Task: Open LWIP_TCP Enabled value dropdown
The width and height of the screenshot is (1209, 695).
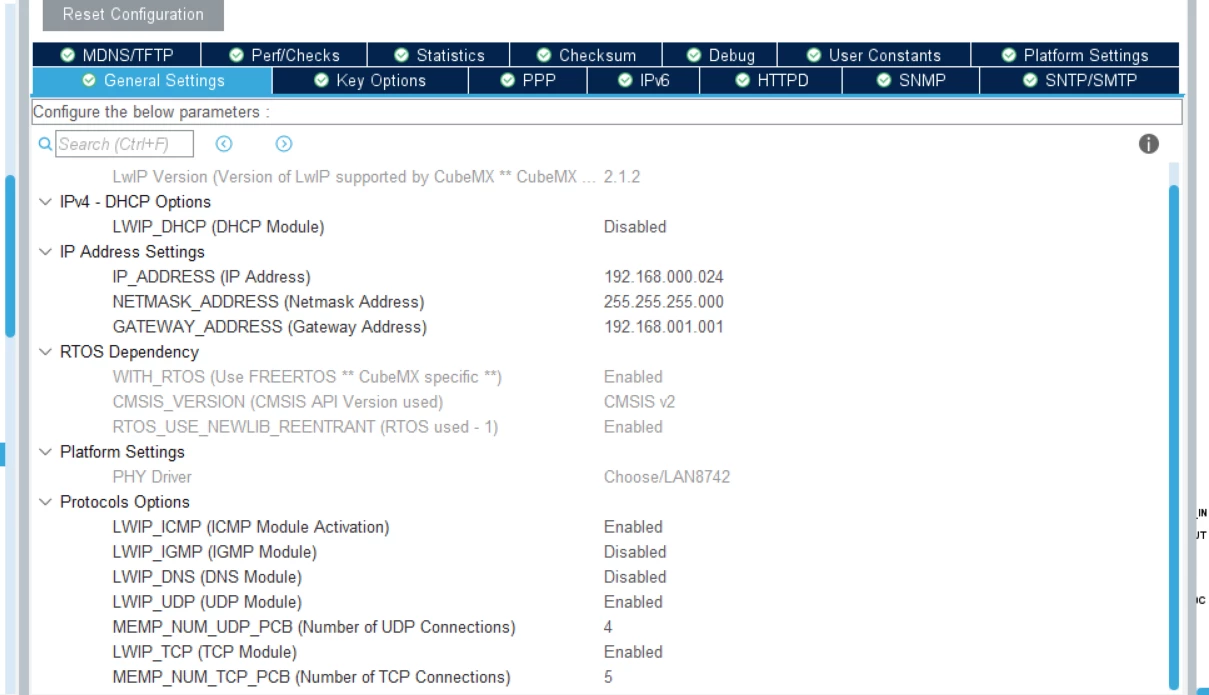Action: click(x=633, y=652)
